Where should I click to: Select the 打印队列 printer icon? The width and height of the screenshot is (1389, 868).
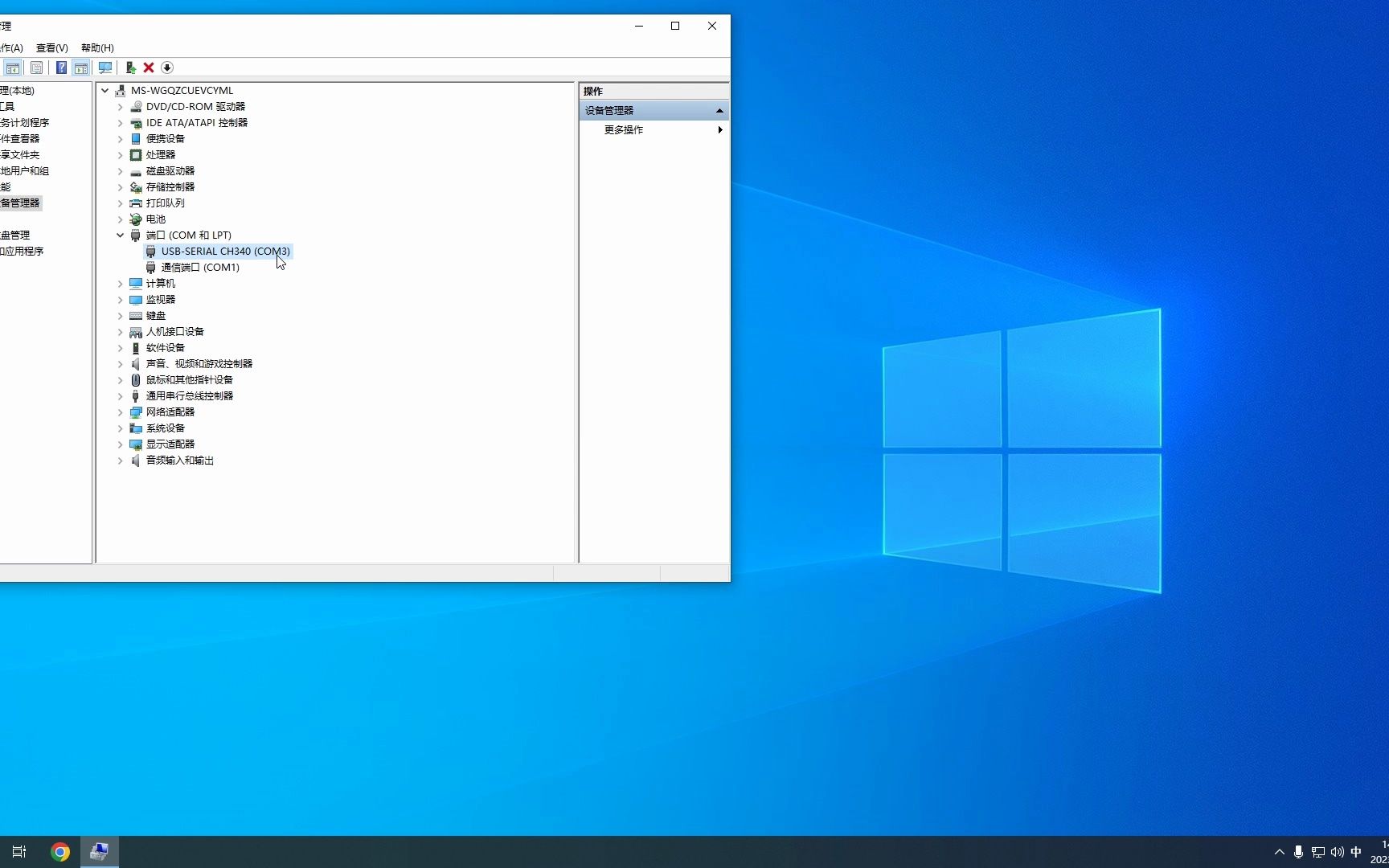coord(136,203)
